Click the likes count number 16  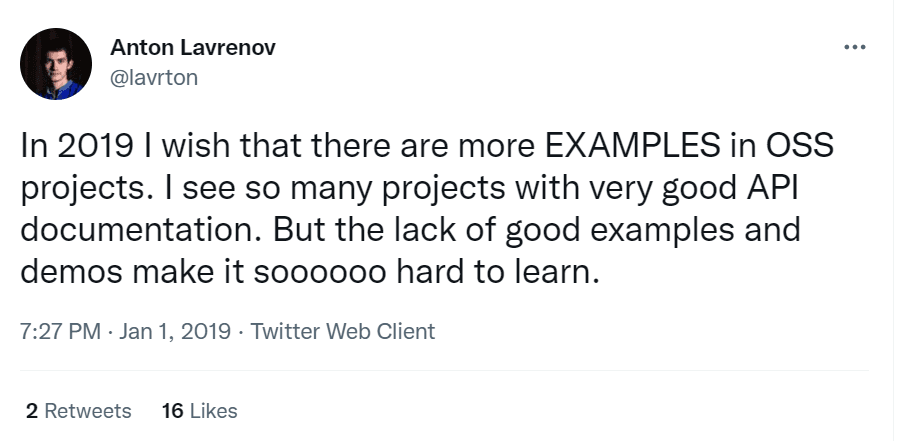[x=171, y=411]
